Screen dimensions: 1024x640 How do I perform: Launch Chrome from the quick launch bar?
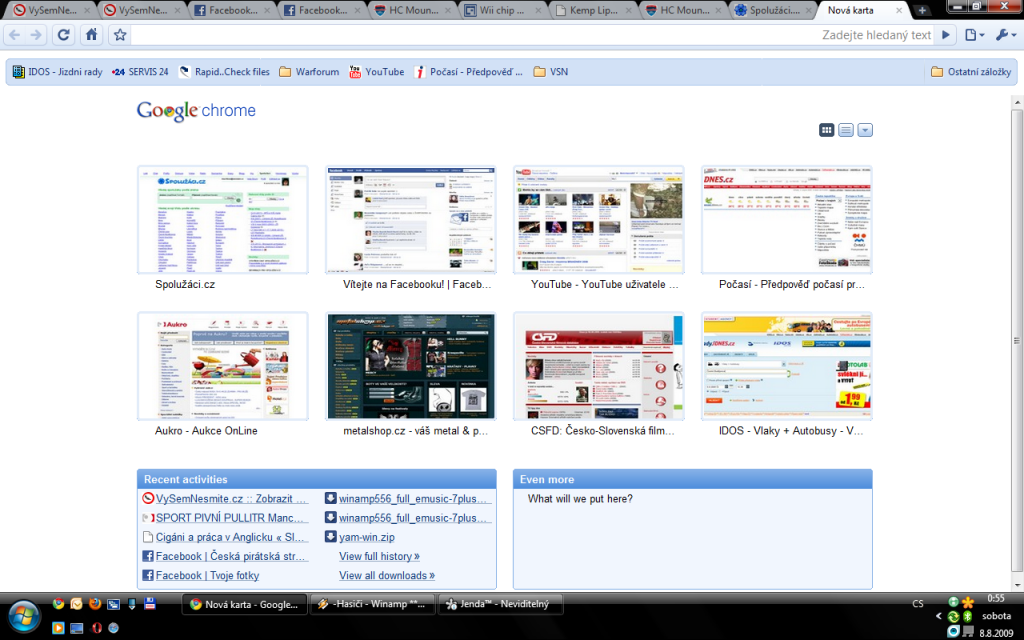point(58,603)
